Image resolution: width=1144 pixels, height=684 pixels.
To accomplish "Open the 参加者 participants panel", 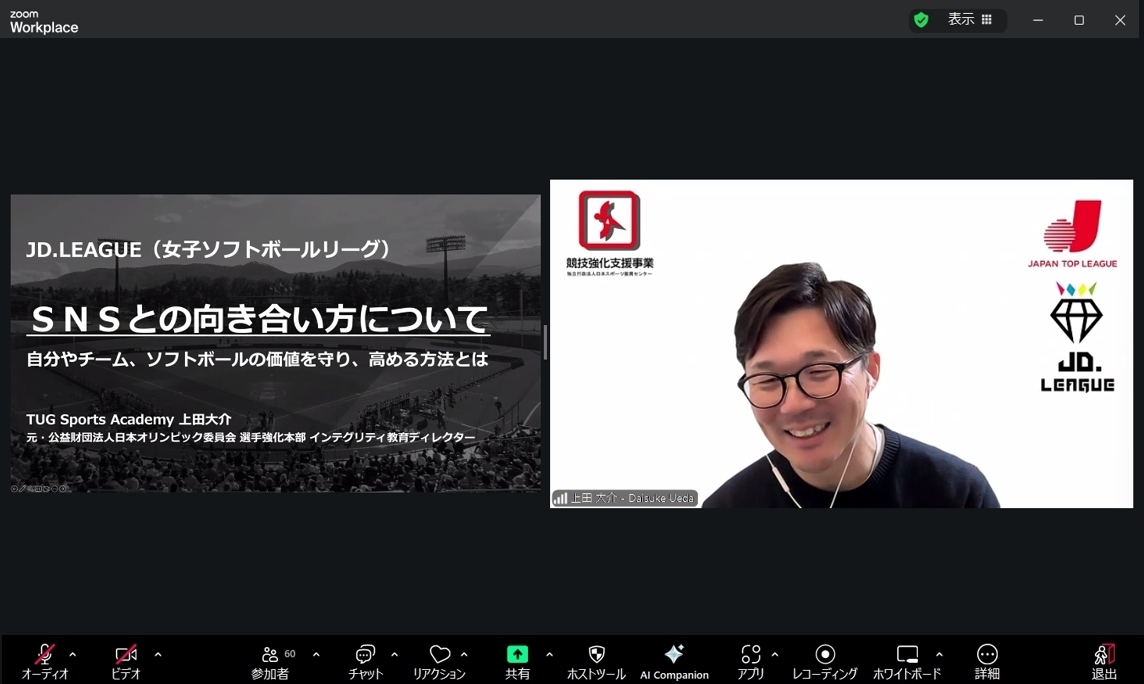I will (x=271, y=662).
